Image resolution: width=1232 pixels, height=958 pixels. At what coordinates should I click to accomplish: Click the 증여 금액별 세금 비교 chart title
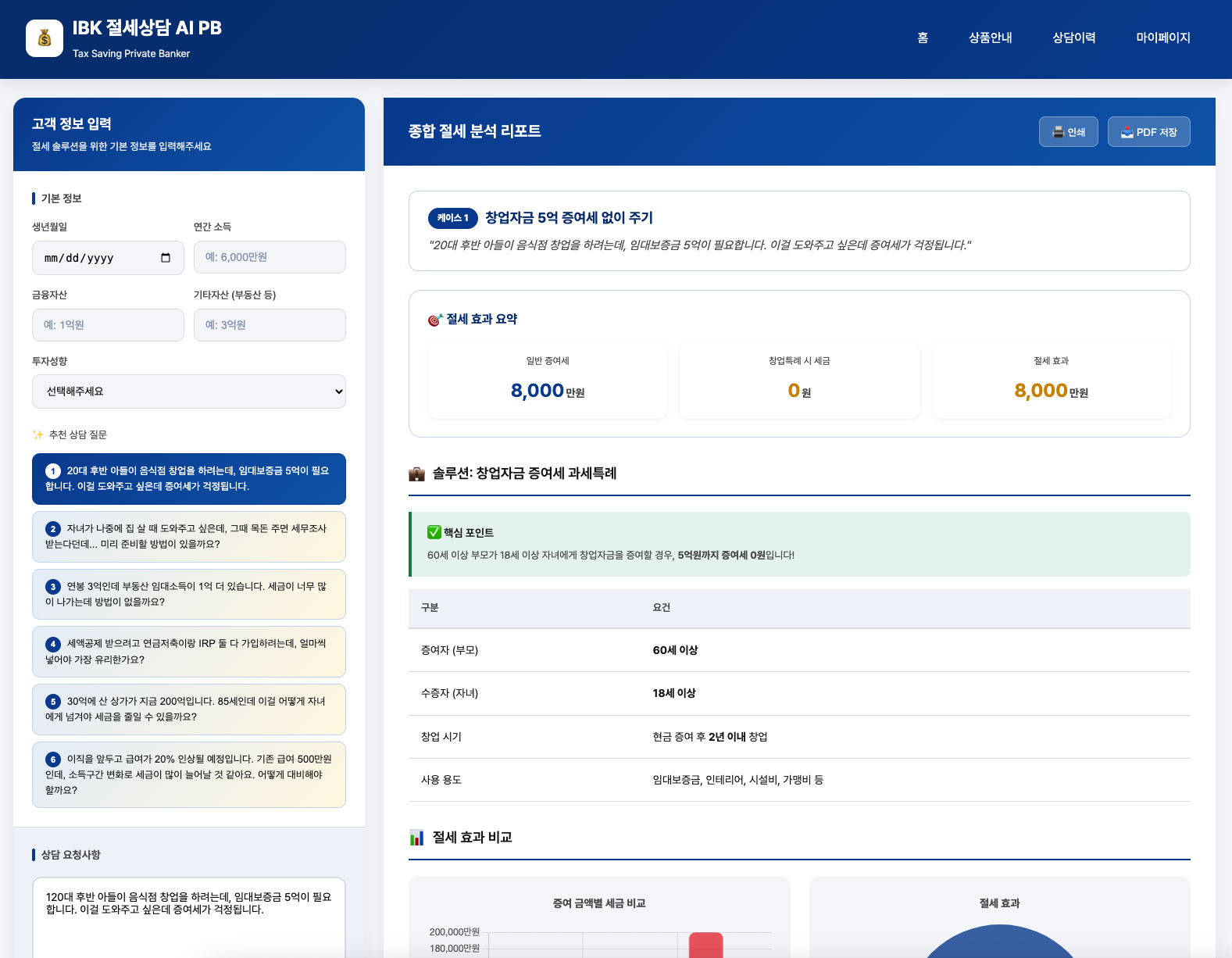599,903
